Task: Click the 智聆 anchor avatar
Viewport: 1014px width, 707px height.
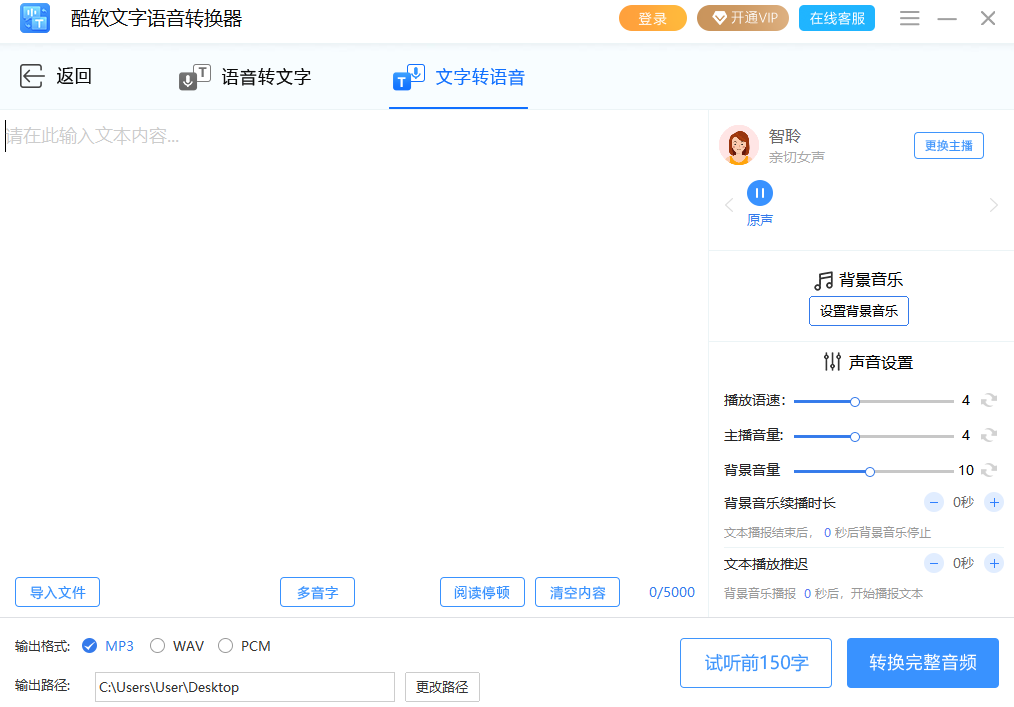Action: pos(739,145)
